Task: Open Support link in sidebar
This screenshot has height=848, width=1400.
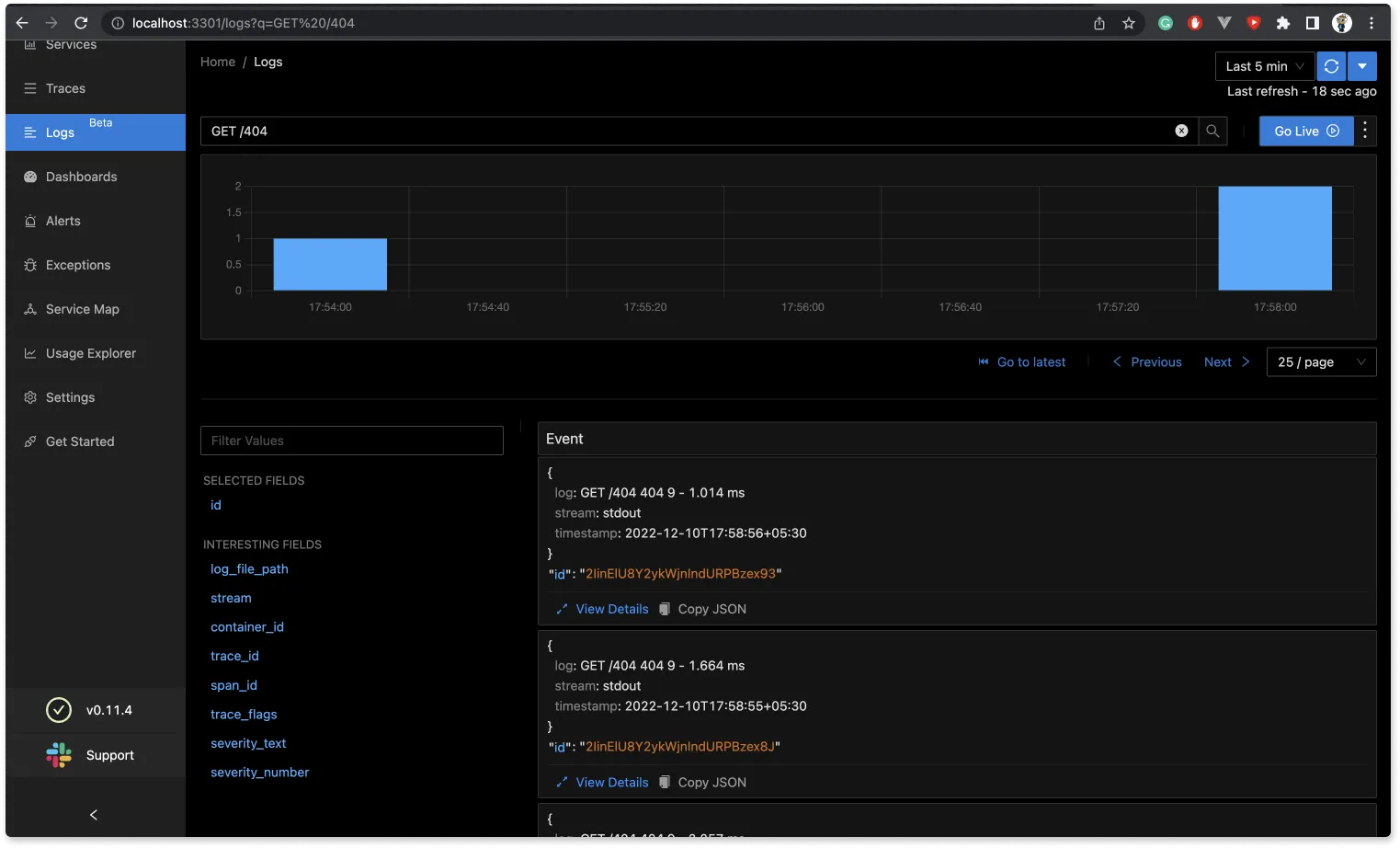Action: (96, 755)
